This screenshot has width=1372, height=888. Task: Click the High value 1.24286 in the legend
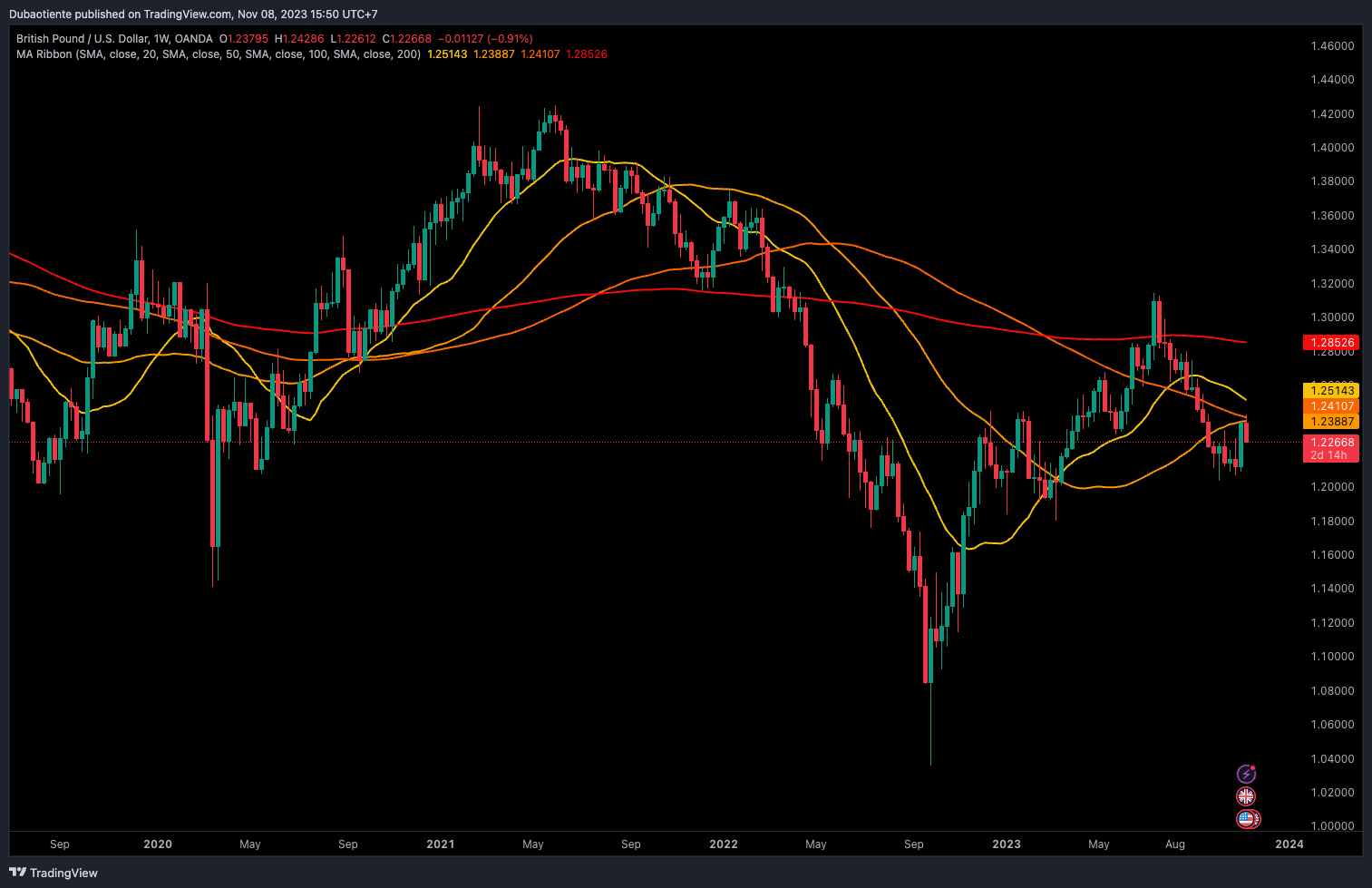coord(304,39)
